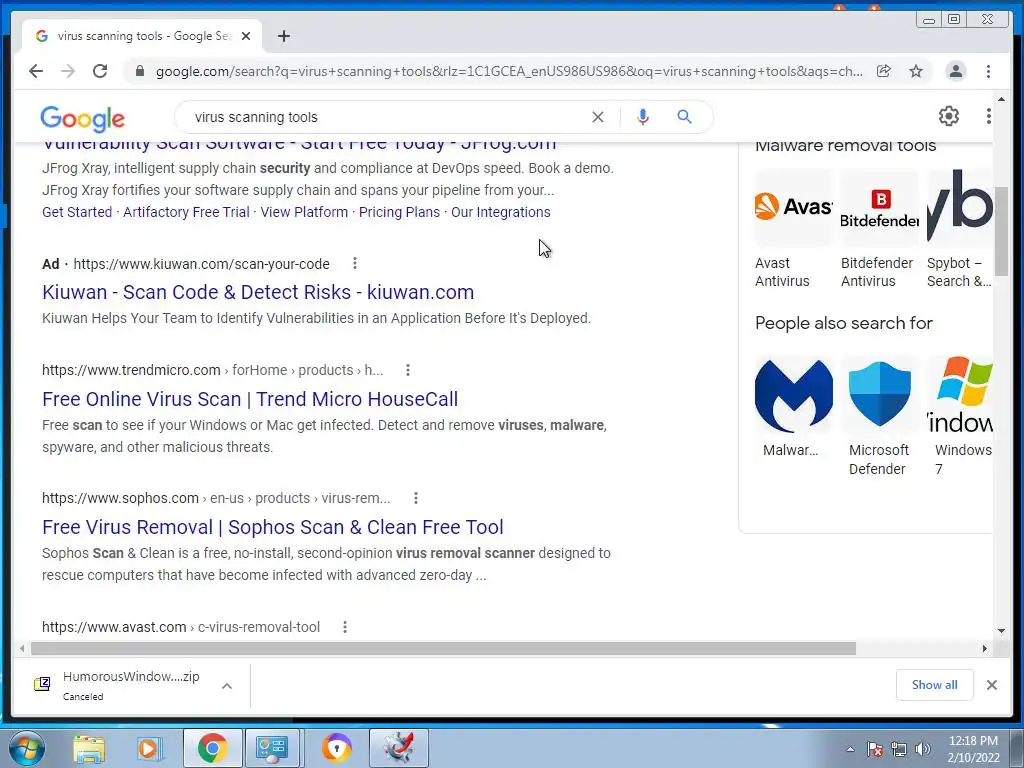Click the scroll right arrow
This screenshot has height=768, width=1024.
pos(985,648)
